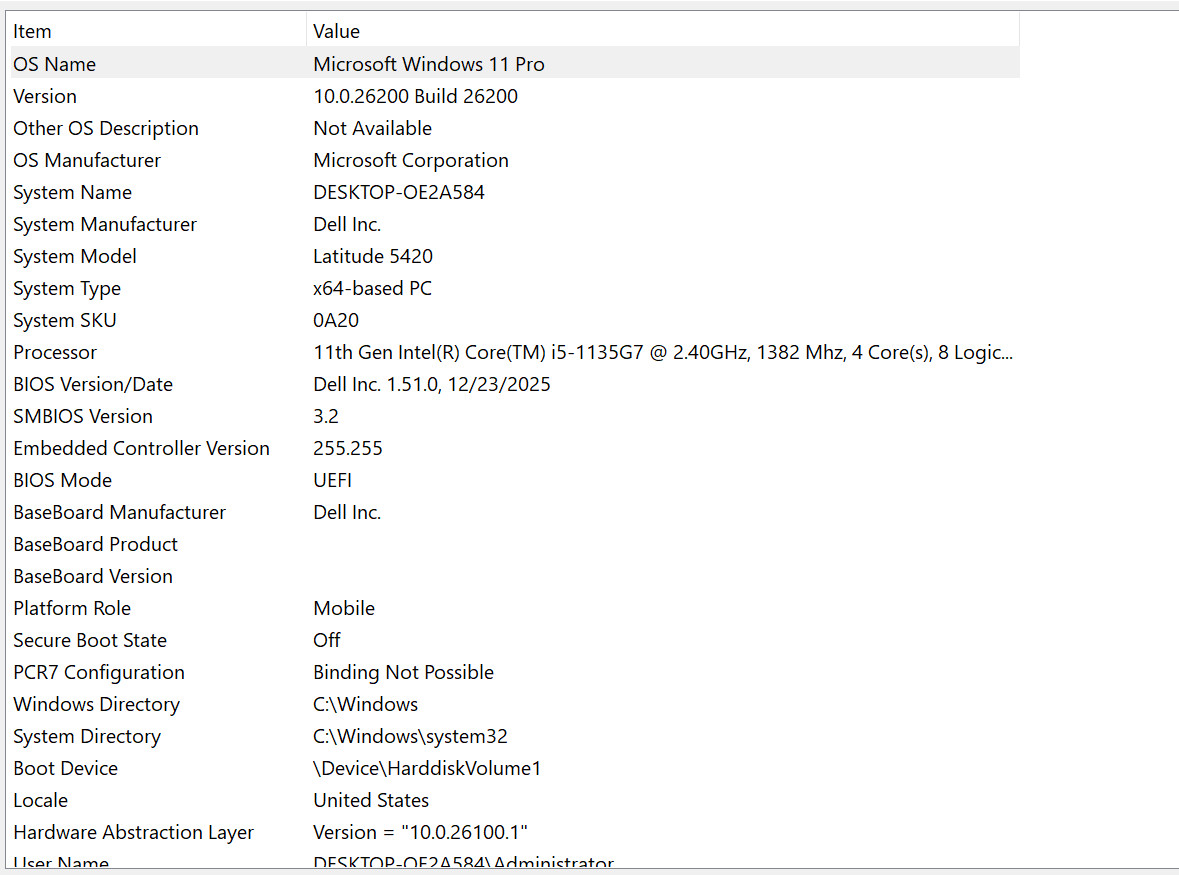Select the System SKU row
This screenshot has width=1179, height=875.
click(x=65, y=320)
